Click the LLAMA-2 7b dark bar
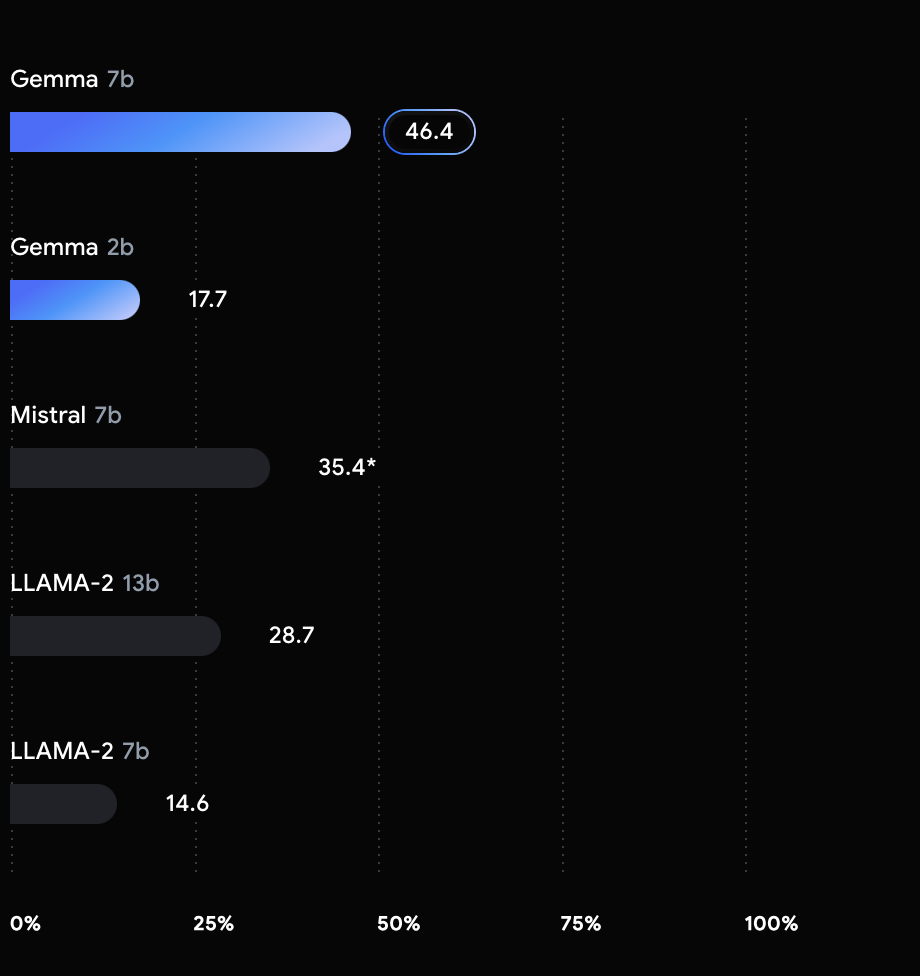 63,804
